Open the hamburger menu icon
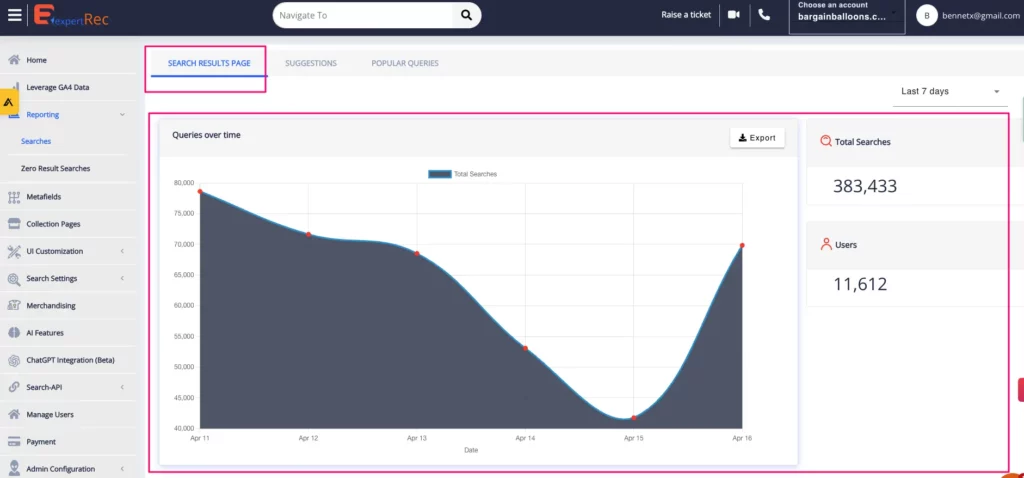 point(14,15)
